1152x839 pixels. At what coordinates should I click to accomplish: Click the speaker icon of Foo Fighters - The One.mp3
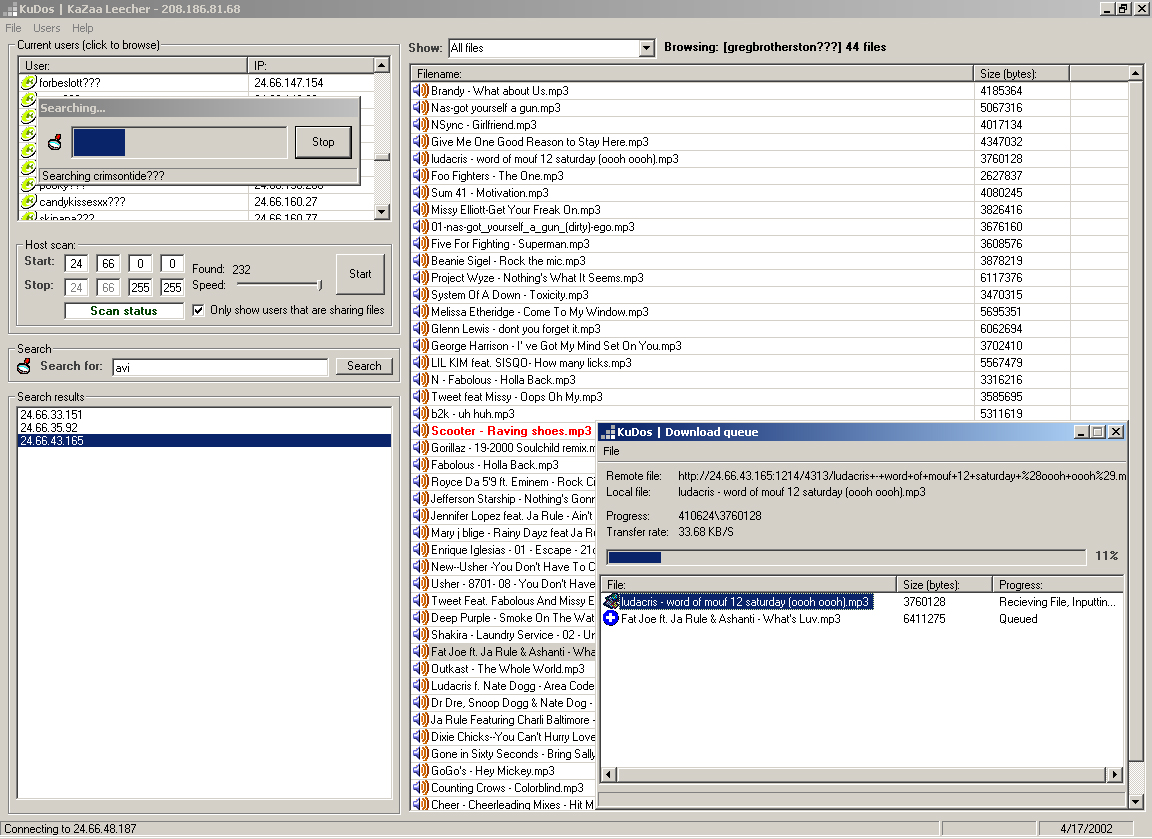click(x=420, y=176)
